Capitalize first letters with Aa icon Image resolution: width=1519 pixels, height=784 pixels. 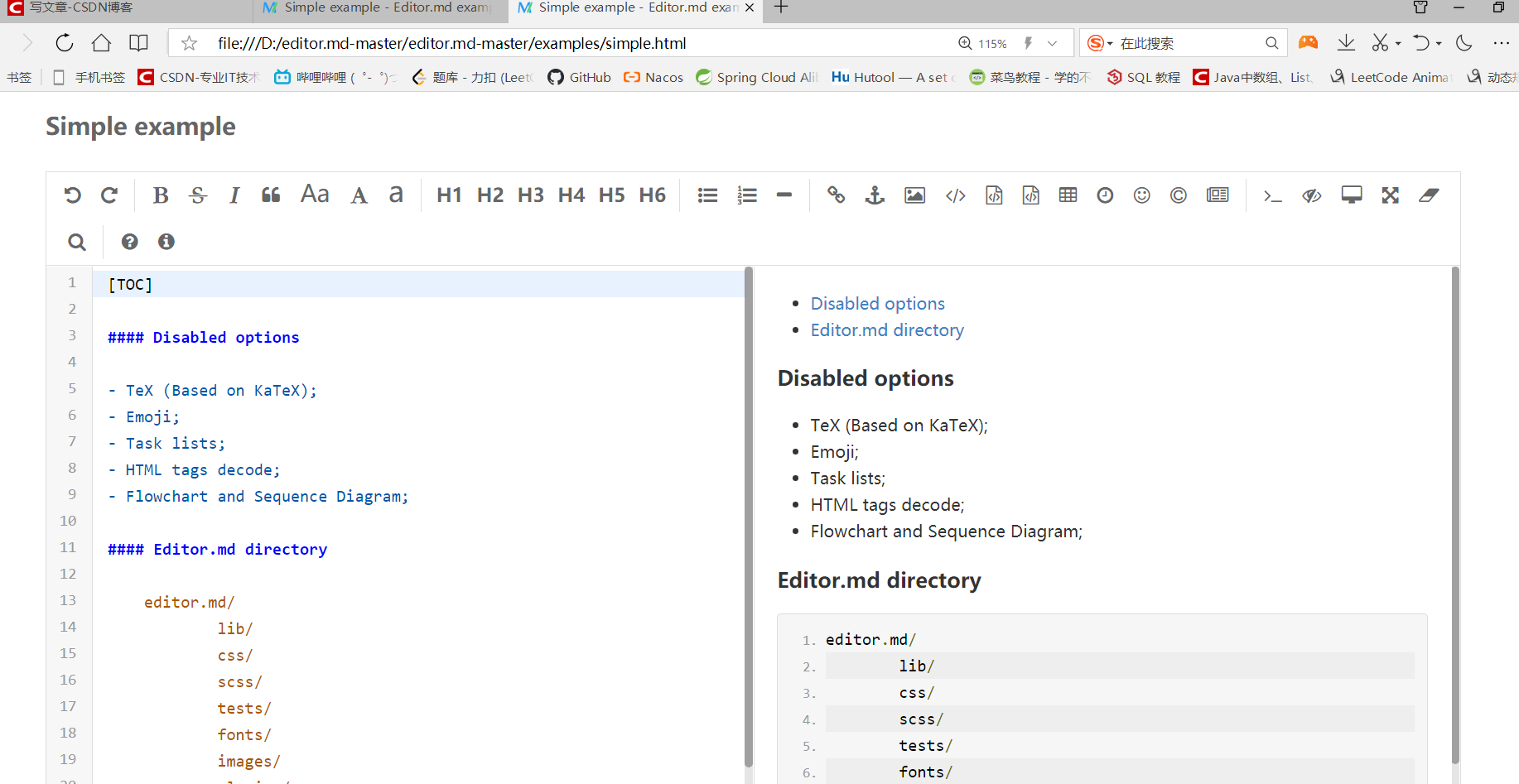(x=315, y=195)
